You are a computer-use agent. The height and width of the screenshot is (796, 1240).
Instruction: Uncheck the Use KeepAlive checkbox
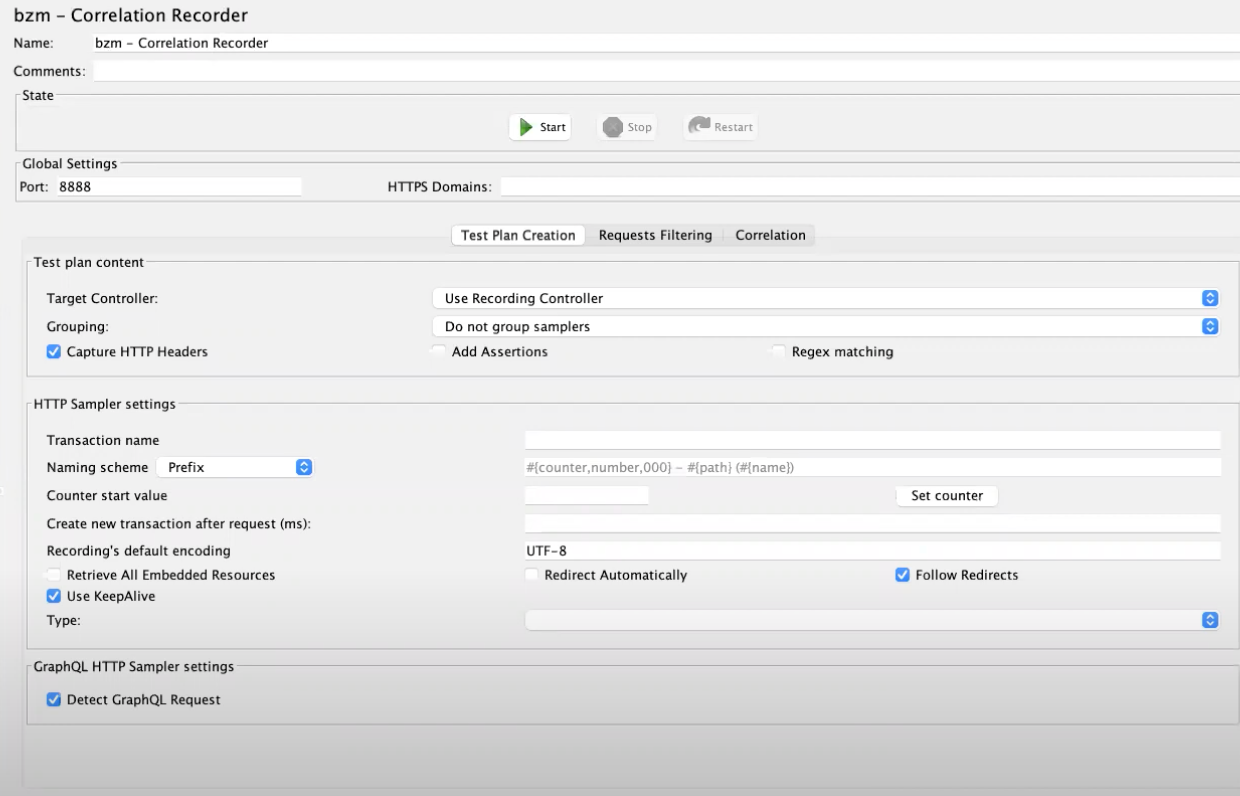(x=54, y=596)
